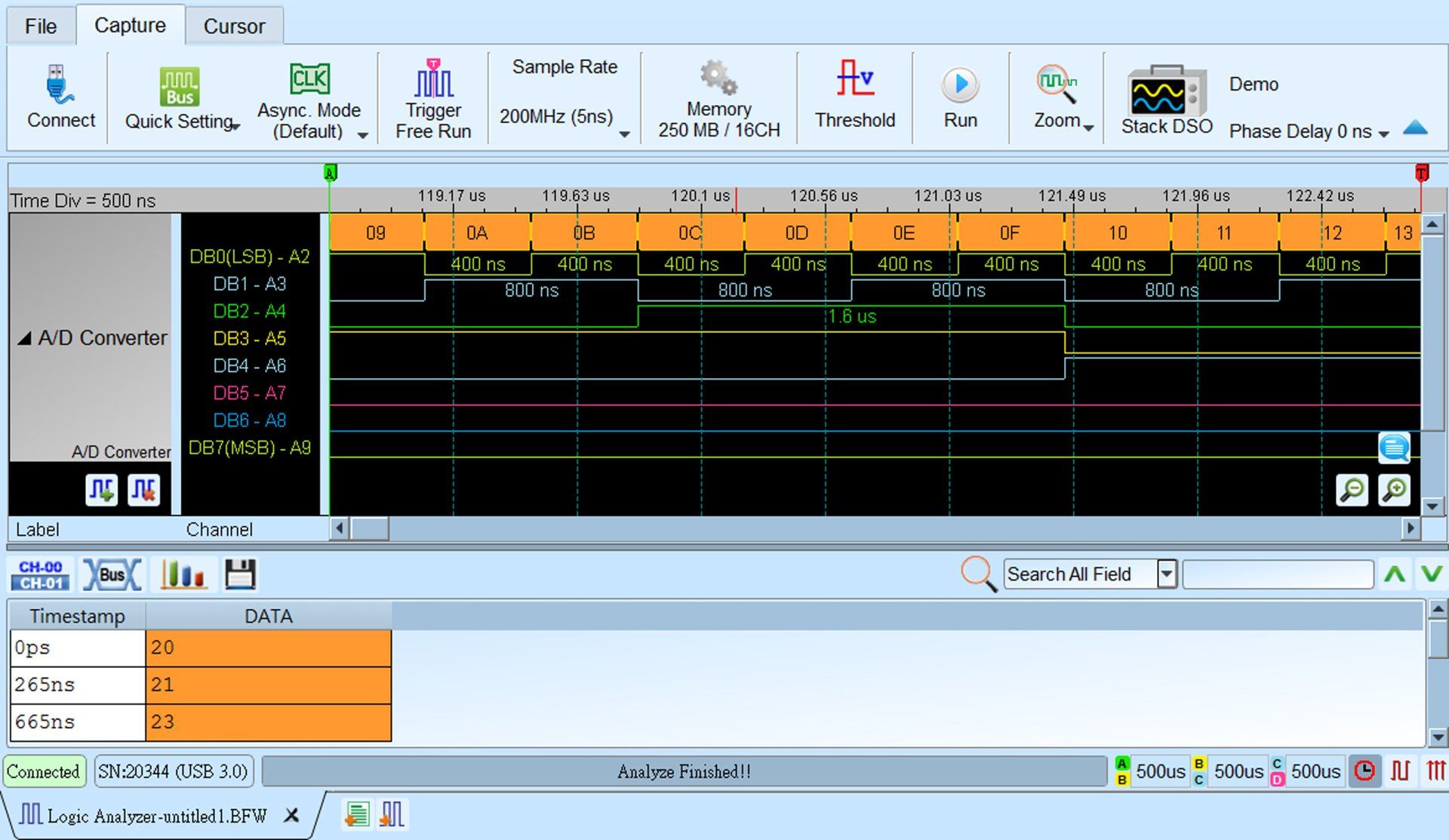
Task: Toggle Trigger Free Run mode
Action: (x=432, y=97)
